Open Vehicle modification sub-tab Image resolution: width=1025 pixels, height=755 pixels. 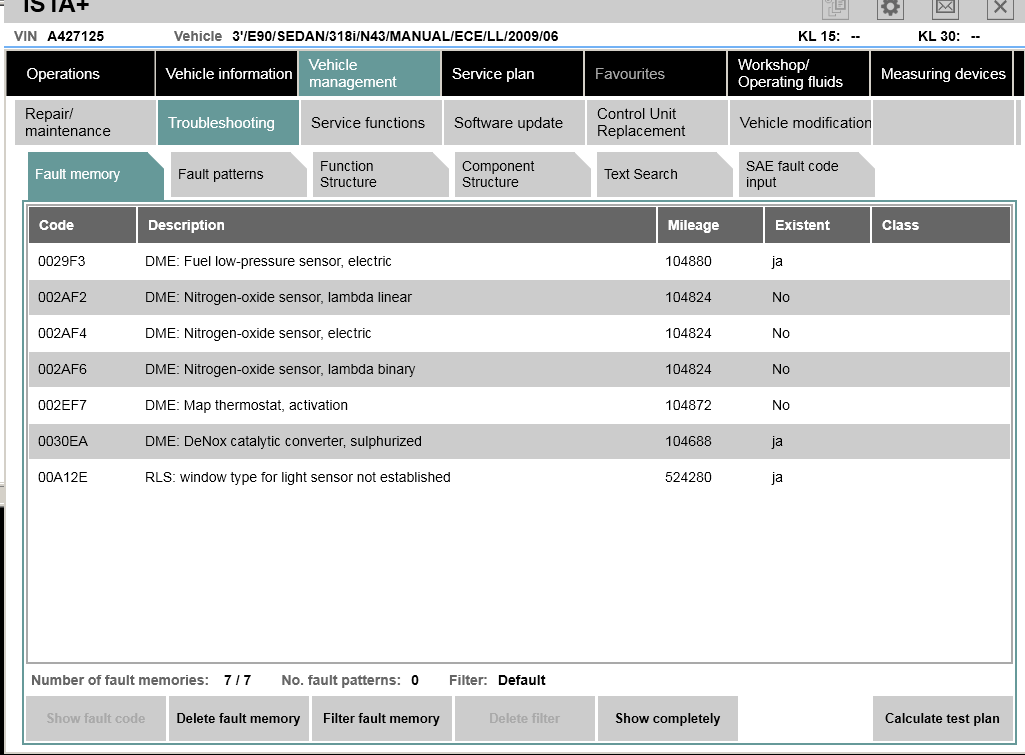801,122
